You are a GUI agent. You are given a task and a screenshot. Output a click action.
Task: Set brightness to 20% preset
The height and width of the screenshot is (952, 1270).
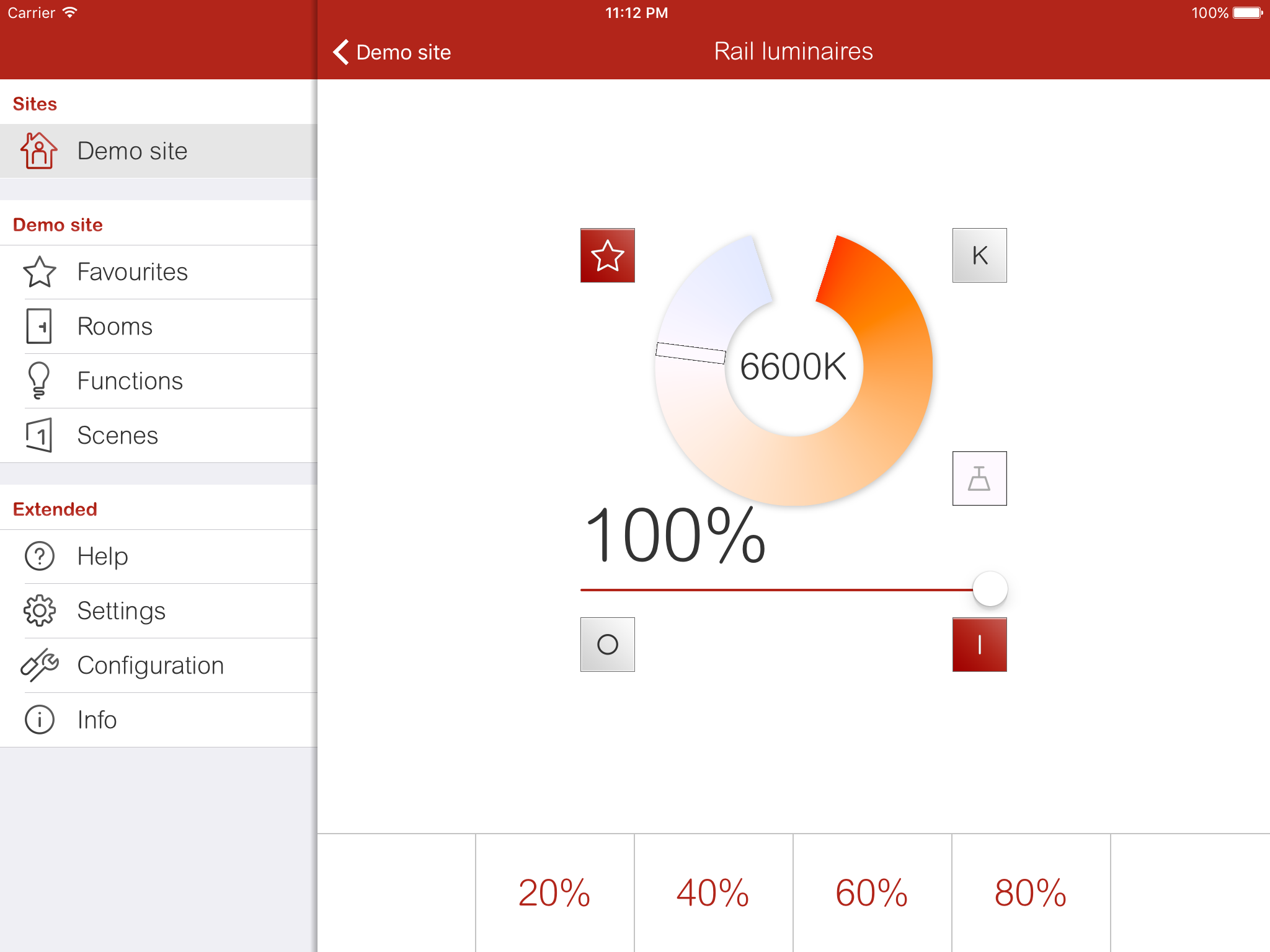[554, 892]
